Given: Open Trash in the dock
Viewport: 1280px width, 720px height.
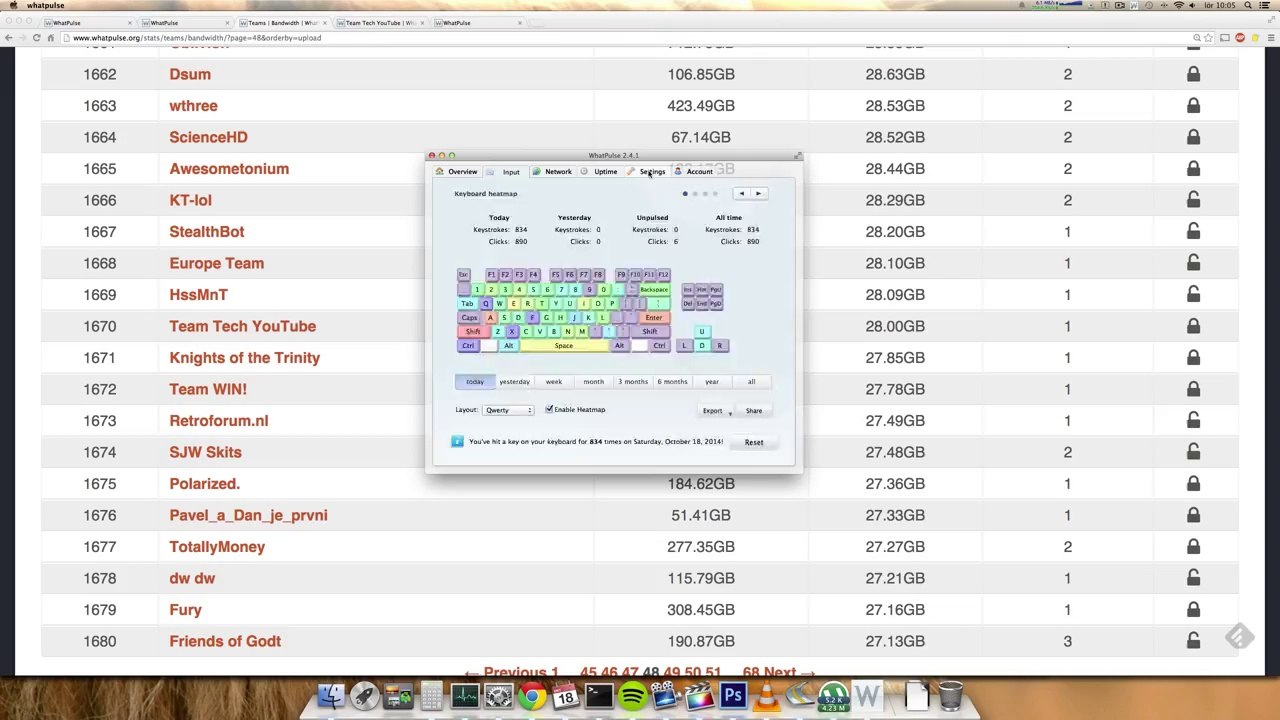Looking at the screenshot, I should pyautogui.click(x=950, y=696).
